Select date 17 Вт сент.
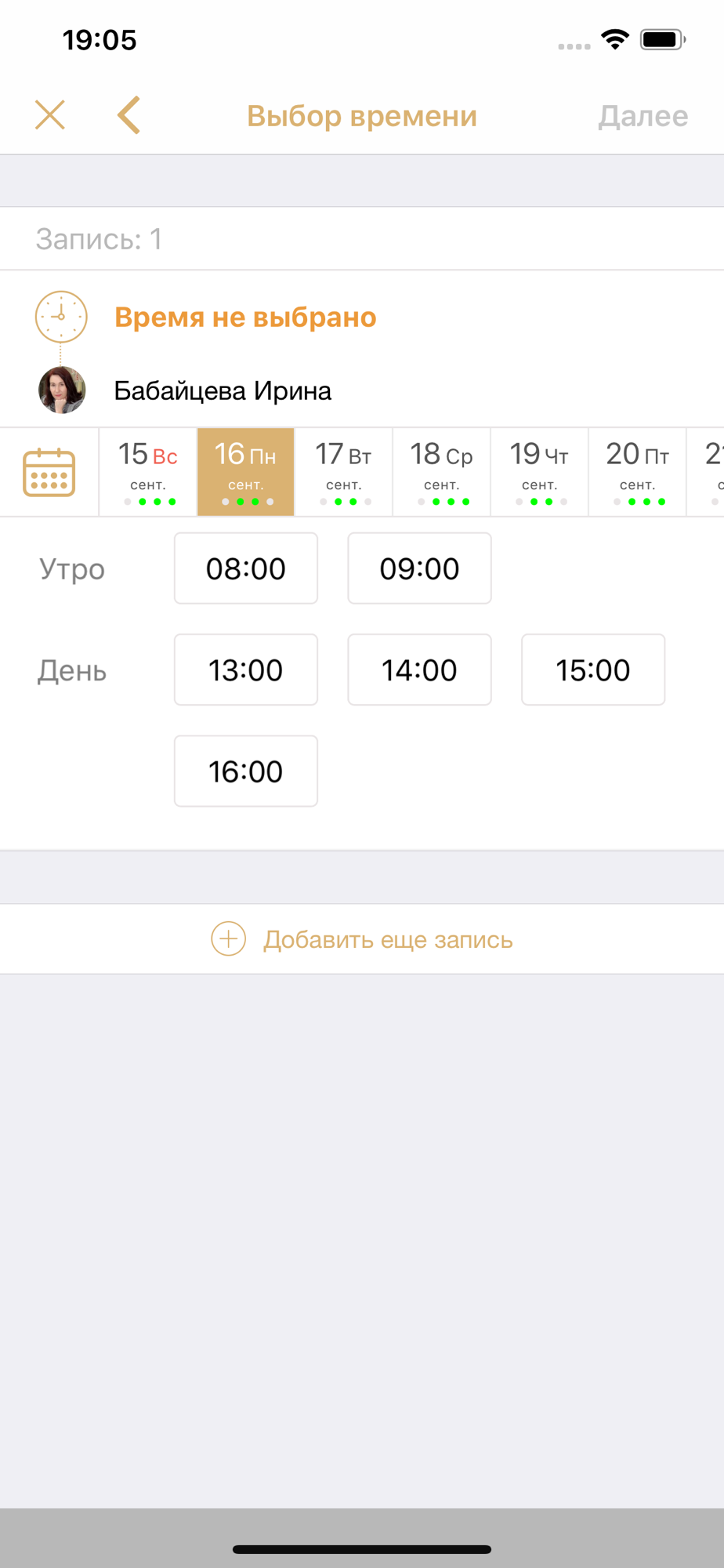Viewport: 724px width, 1568px height. [x=343, y=472]
